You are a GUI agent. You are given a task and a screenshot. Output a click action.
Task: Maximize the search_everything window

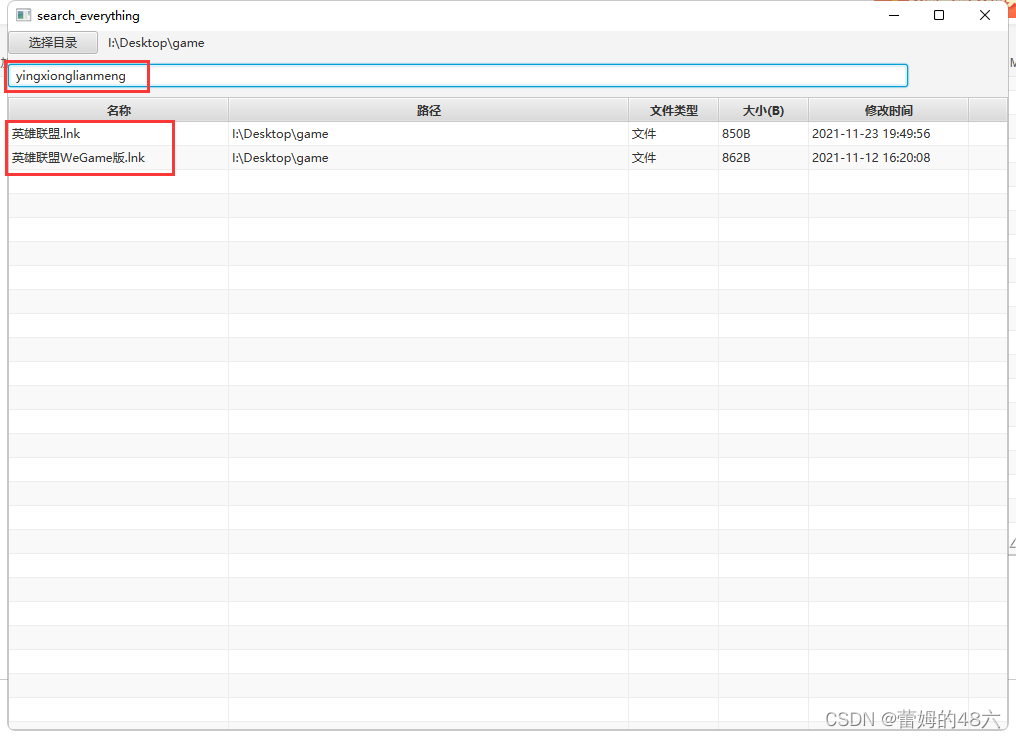pyautogui.click(x=939, y=15)
